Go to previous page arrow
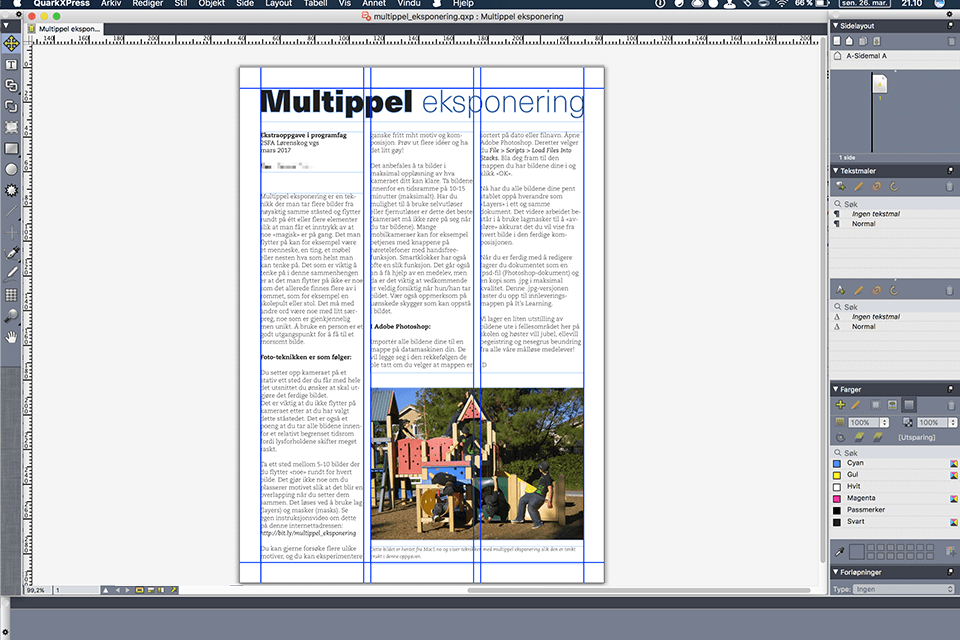960x640 pixels. tap(118, 590)
